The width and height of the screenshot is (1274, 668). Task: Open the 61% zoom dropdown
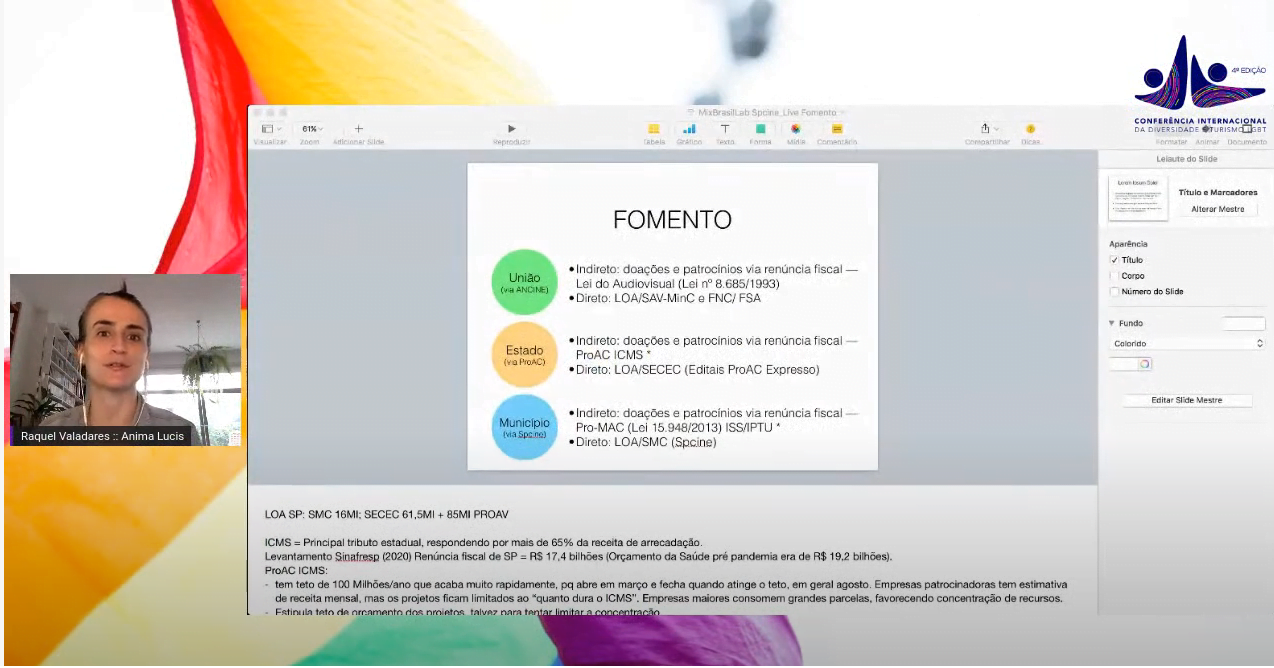tap(312, 129)
